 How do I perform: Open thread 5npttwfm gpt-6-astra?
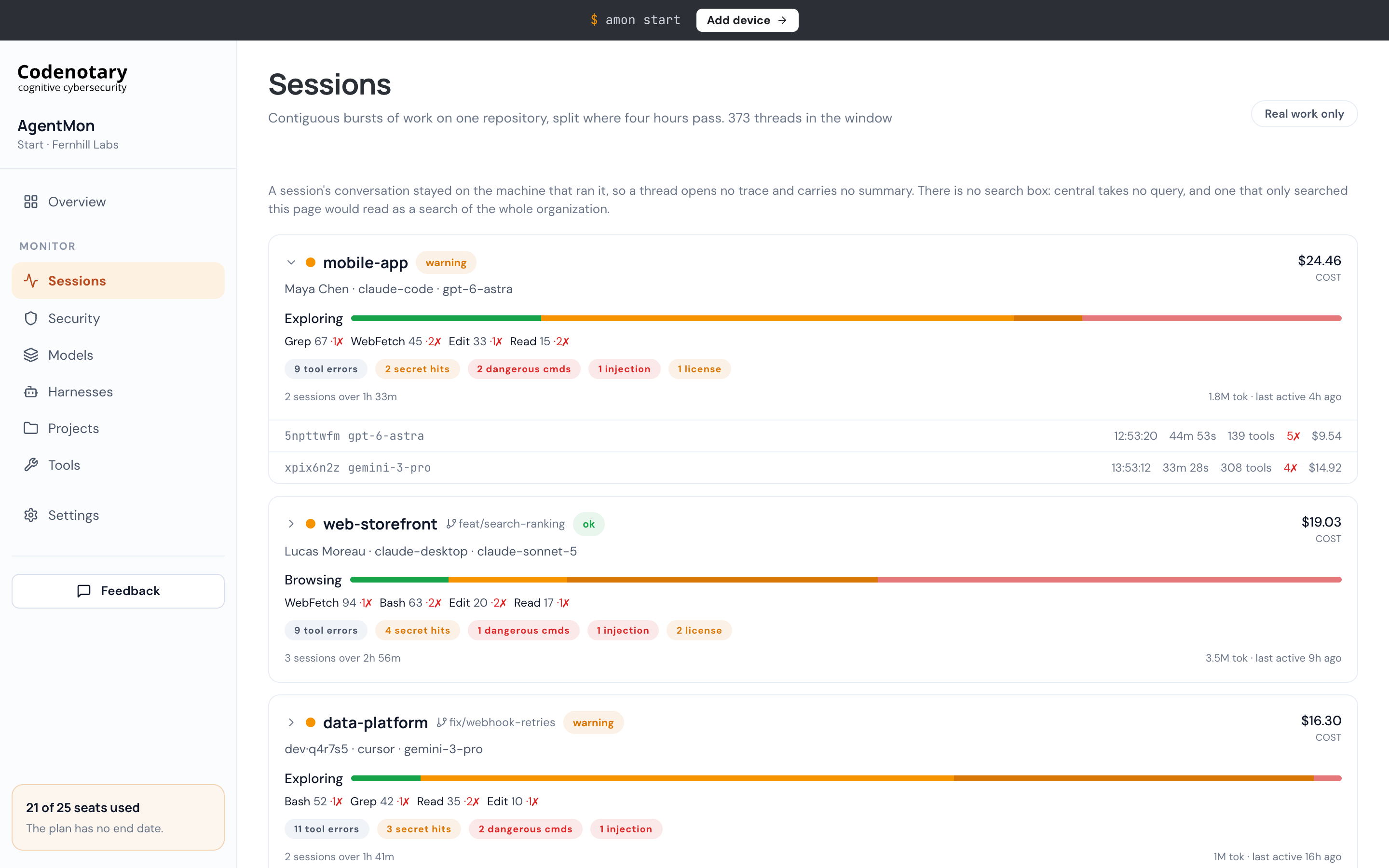click(813, 436)
